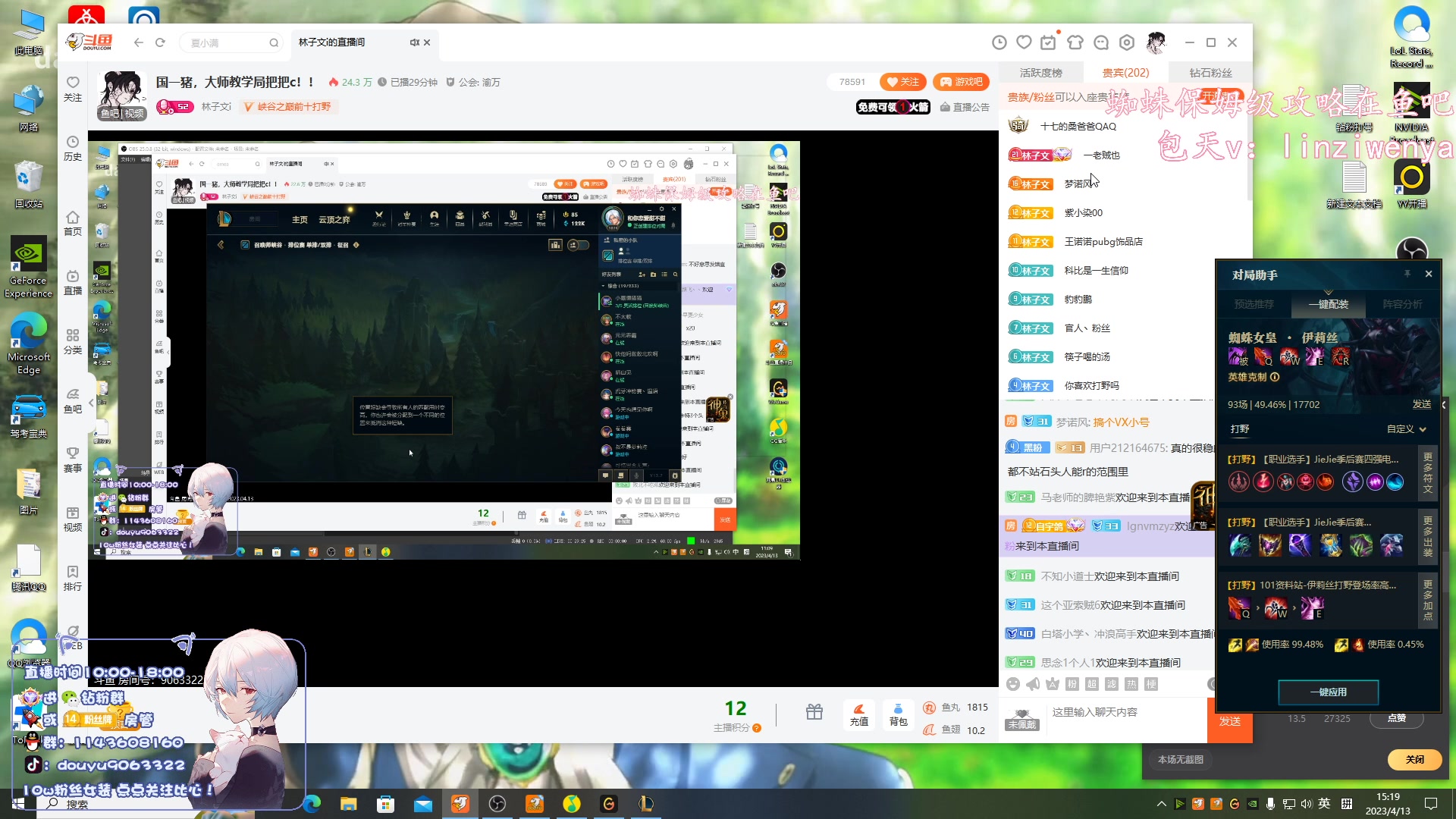Expand 更多符文 rune options
1456x819 pixels.
[1427, 473]
